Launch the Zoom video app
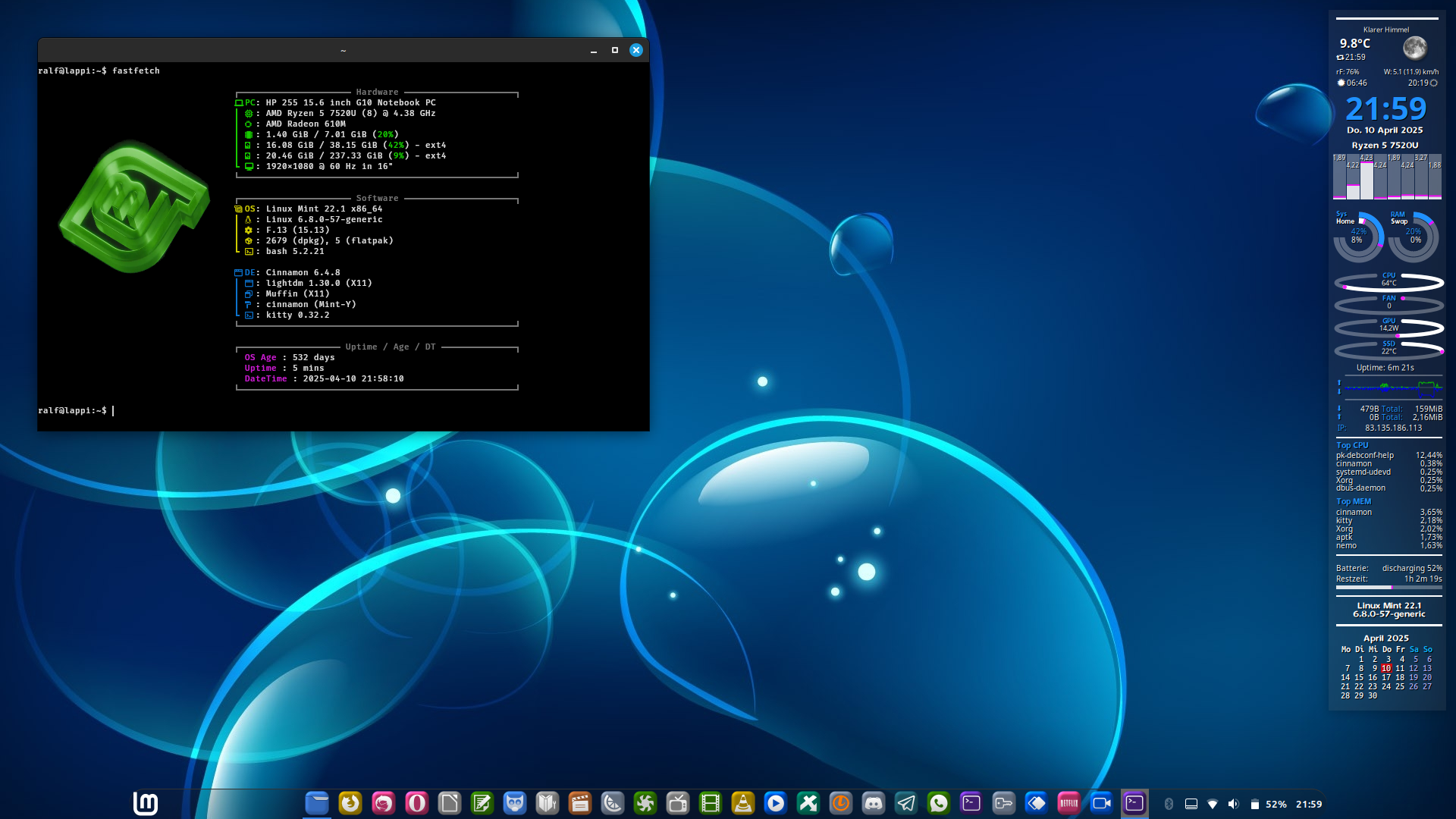The height and width of the screenshot is (819, 1456). pos(1101,803)
